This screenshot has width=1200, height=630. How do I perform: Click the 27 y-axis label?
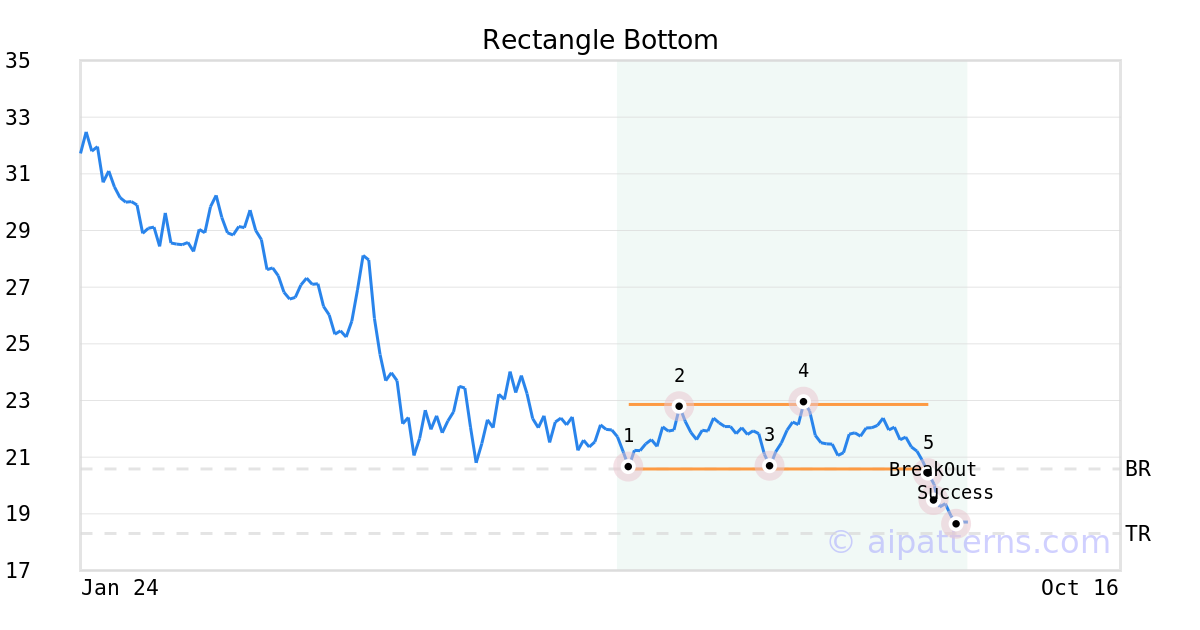[x=17, y=288]
